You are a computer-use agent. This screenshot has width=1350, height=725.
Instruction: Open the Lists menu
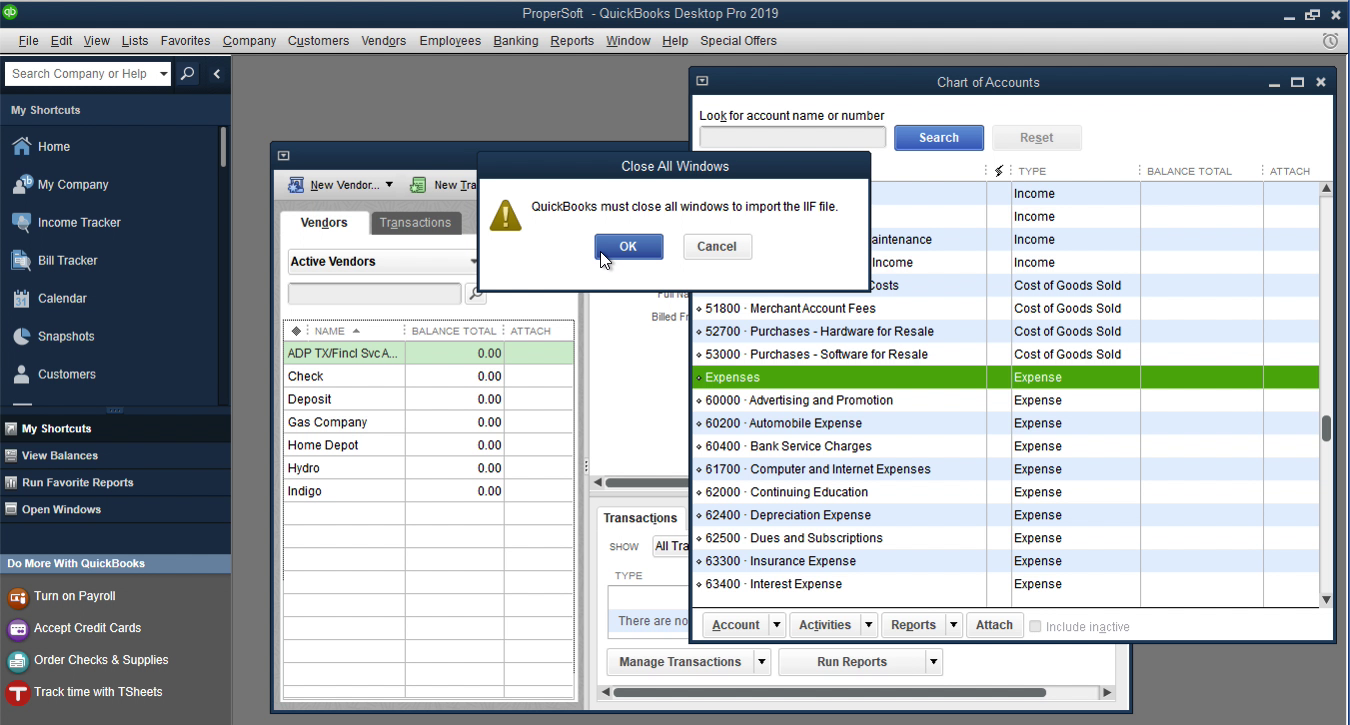[135, 41]
